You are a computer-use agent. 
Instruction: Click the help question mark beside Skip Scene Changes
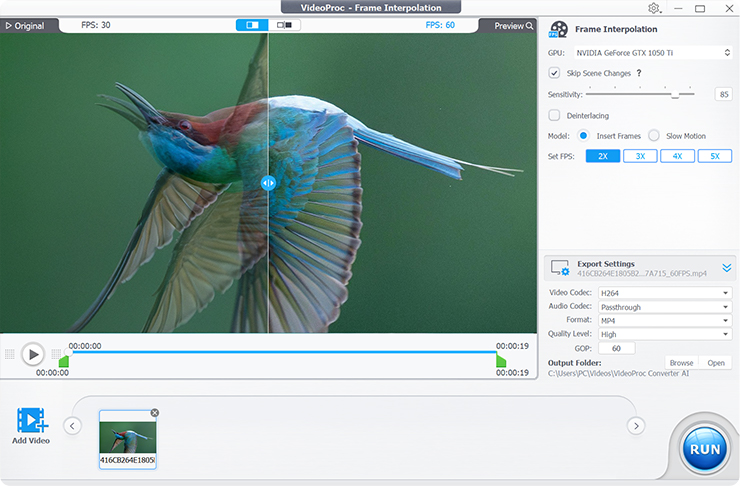click(639, 73)
